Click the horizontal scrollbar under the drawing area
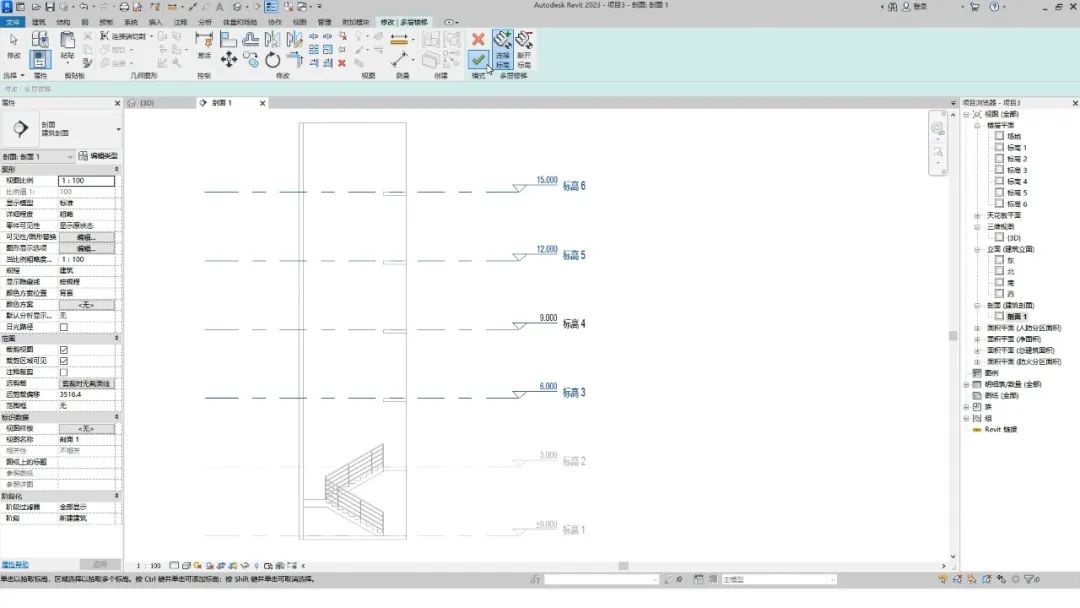1080x608 pixels. (x=620, y=566)
